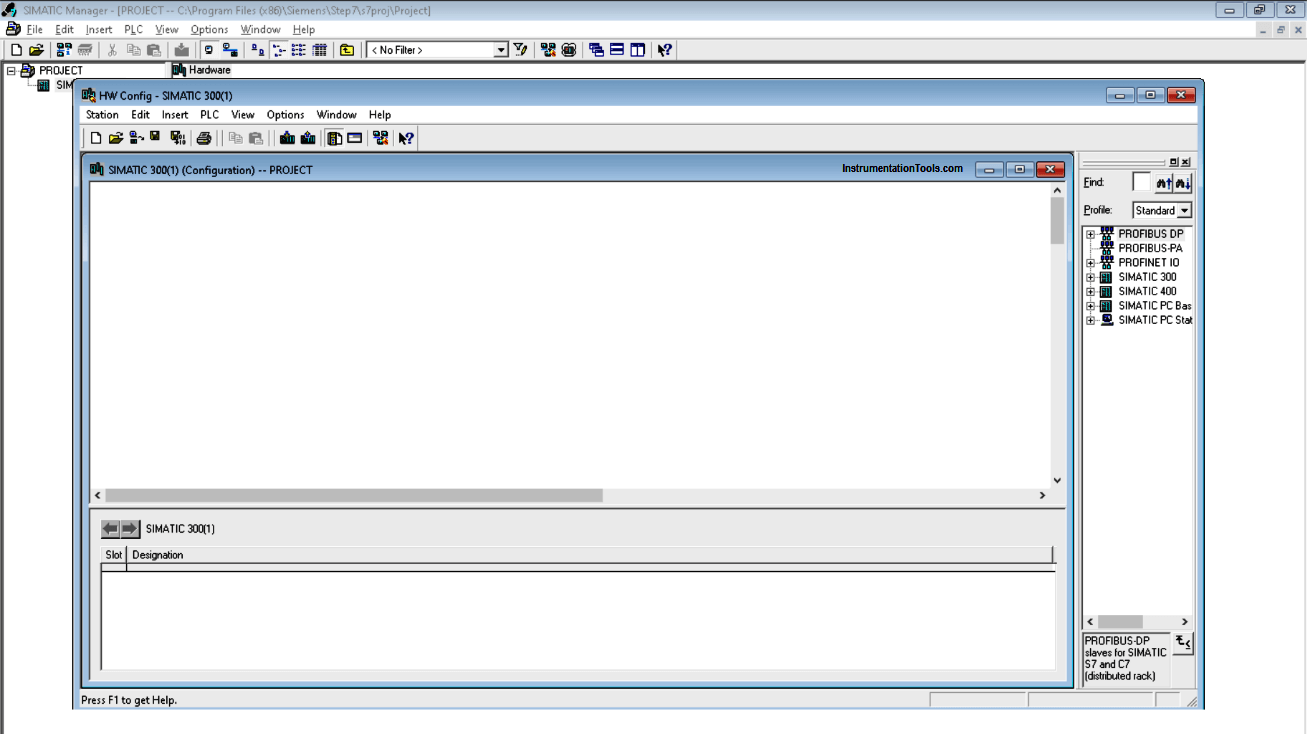Open View menu in SIMATIC Manager
The image size is (1308, 734).
pyautogui.click(x=166, y=30)
